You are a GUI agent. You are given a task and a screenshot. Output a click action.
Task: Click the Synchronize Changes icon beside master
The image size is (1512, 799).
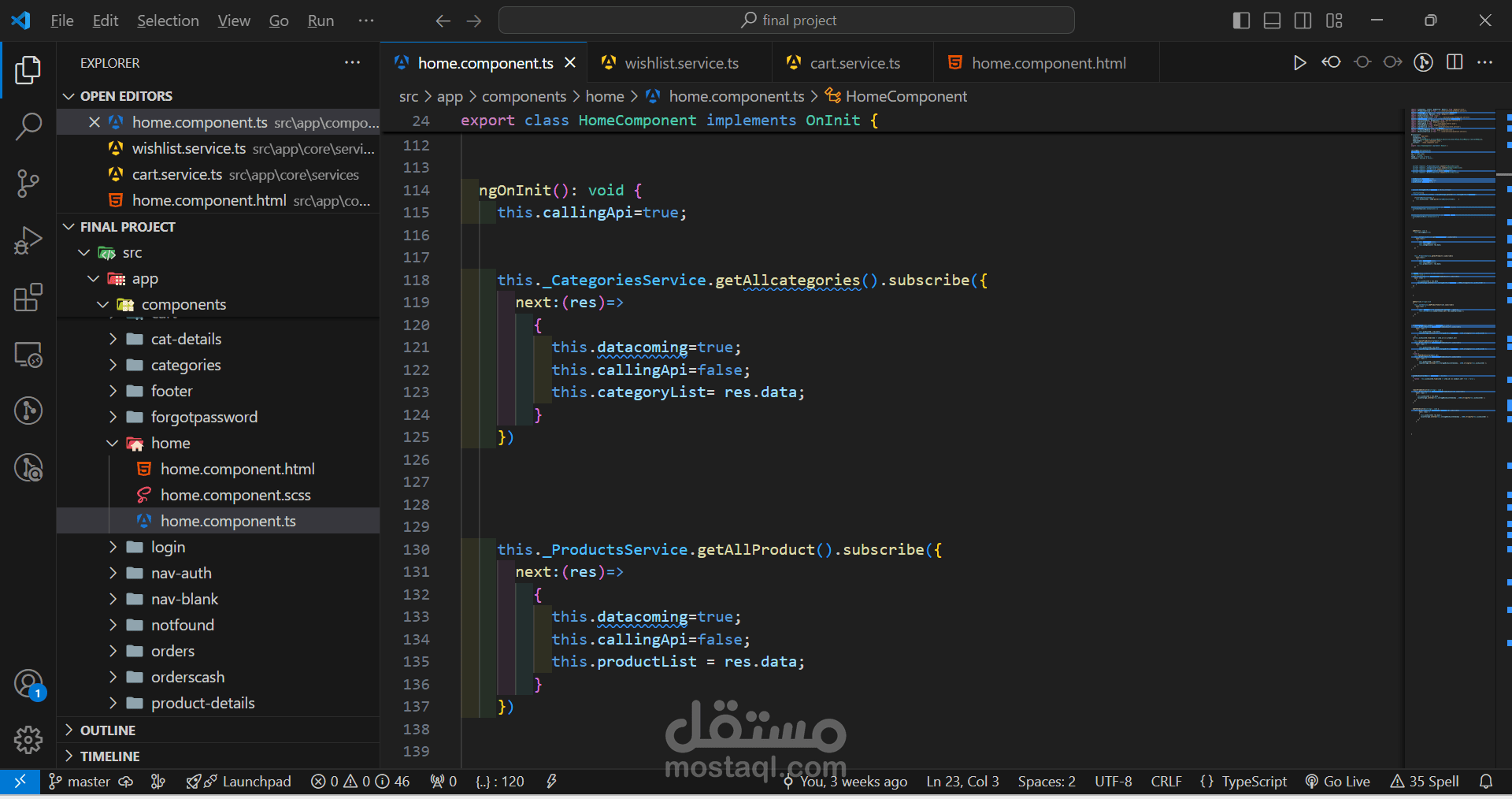[x=126, y=782]
